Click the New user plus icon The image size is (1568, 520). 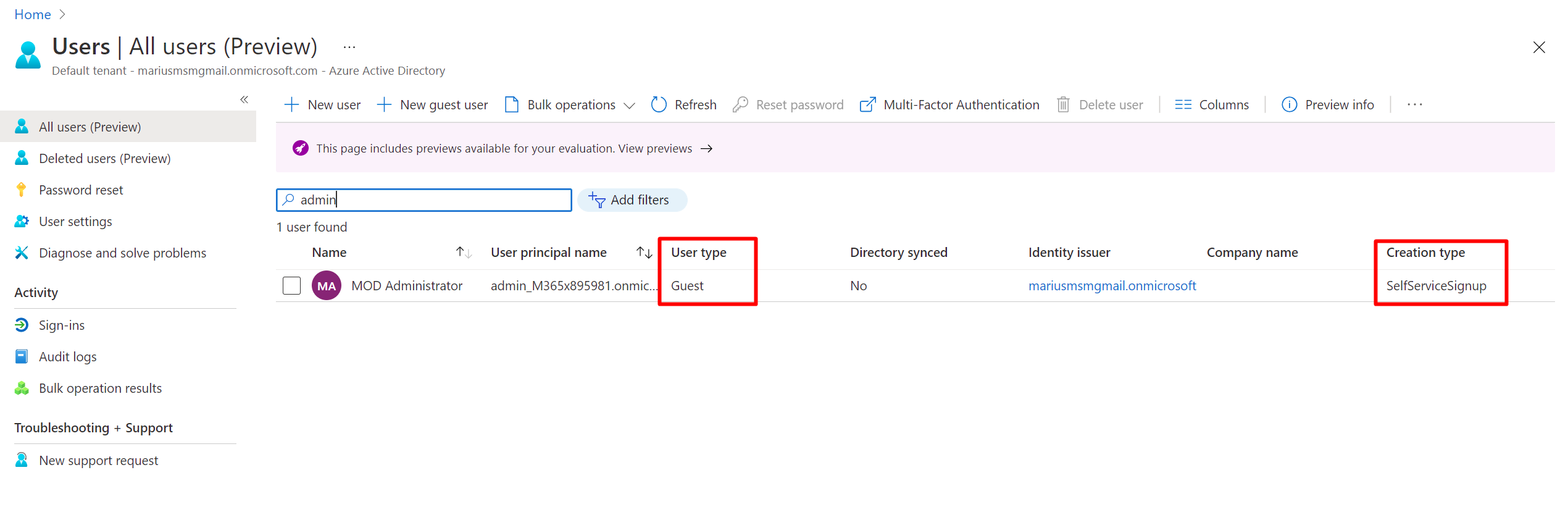click(x=291, y=105)
